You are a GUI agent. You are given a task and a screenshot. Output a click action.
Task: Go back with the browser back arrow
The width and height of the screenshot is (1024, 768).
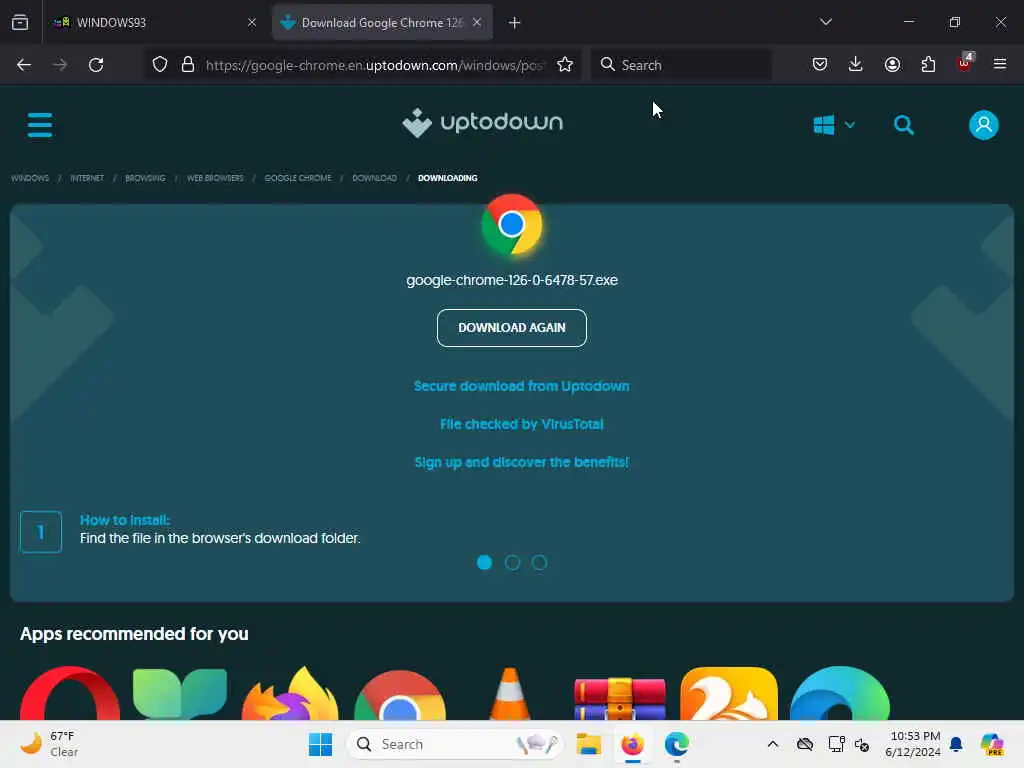point(24,64)
